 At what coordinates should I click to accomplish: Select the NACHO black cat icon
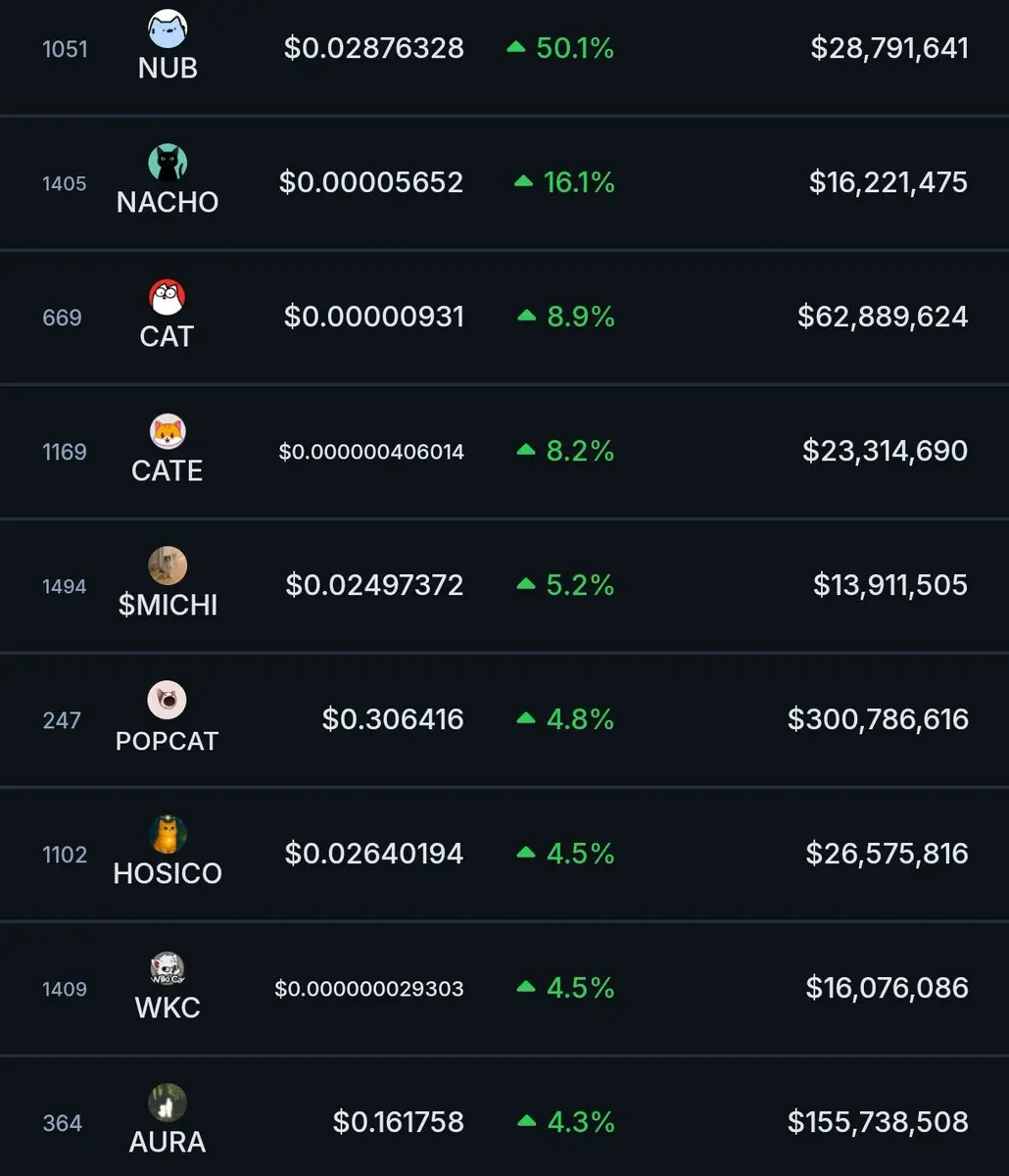pos(168,164)
